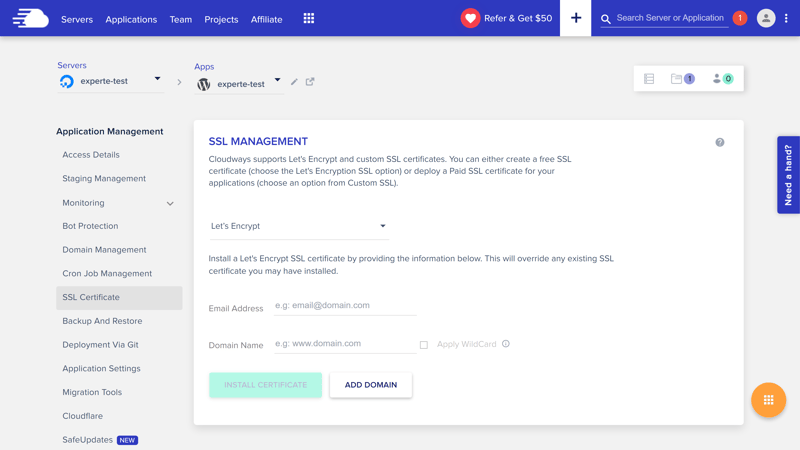Image resolution: width=800 pixels, height=450 pixels.
Task: Select Domain Management in sidebar
Action: point(104,250)
